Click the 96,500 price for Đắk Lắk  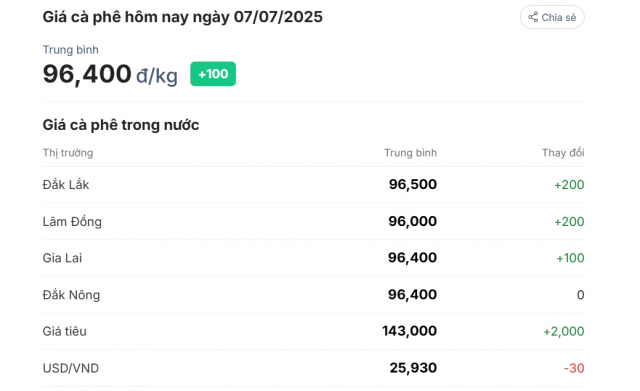413,184
